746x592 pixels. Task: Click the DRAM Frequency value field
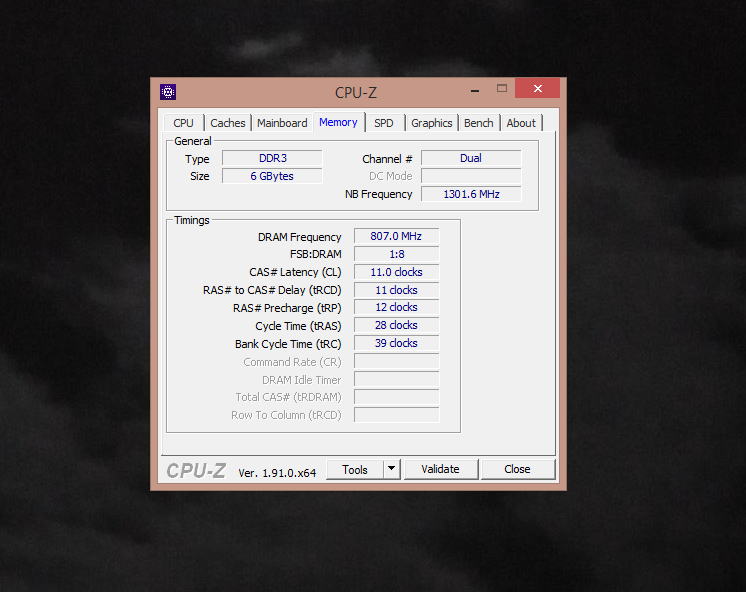pos(396,237)
